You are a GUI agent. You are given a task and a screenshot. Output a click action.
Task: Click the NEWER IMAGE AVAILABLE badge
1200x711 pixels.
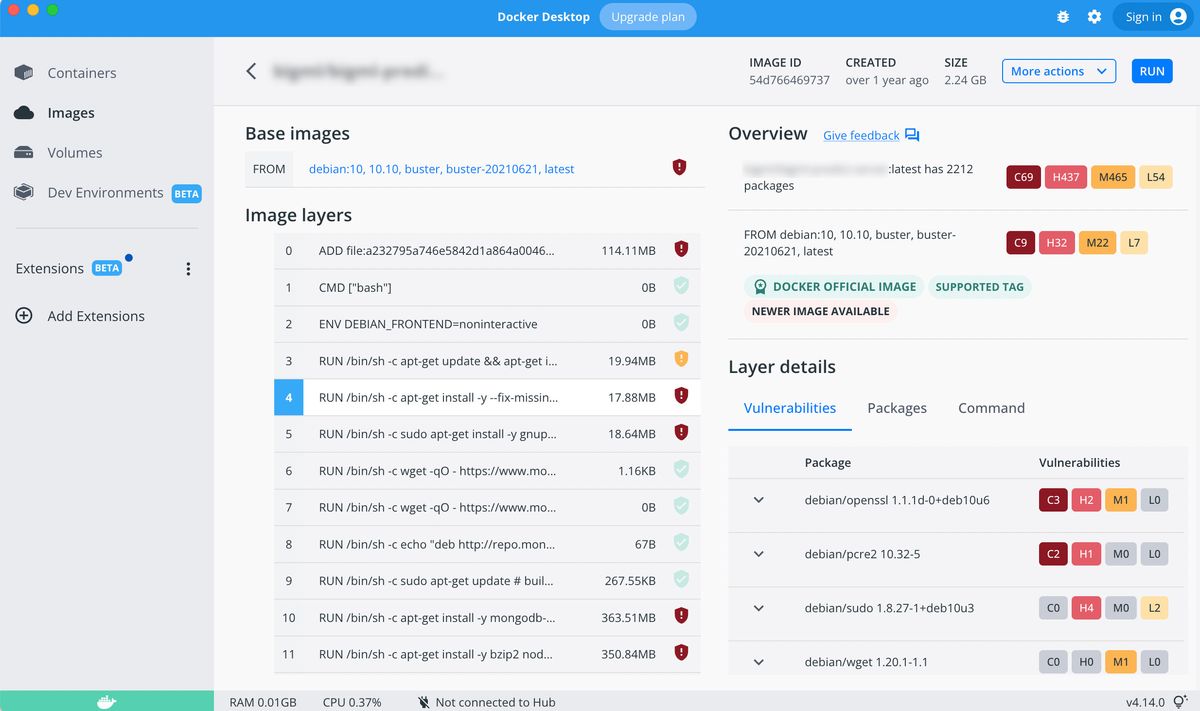point(821,311)
